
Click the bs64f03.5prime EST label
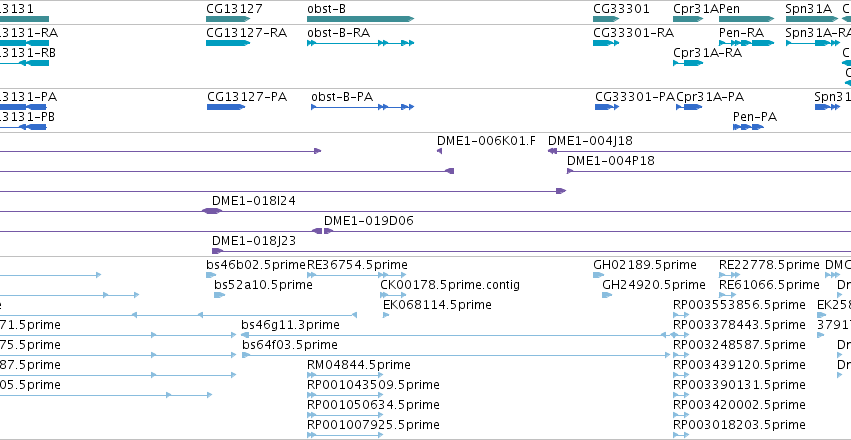pos(290,345)
